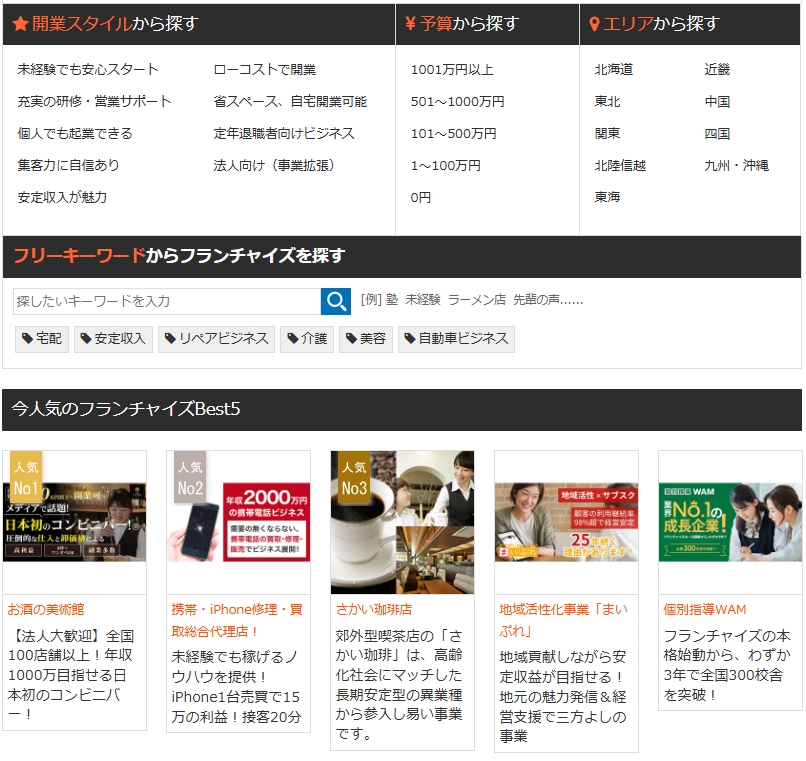The width and height of the screenshot is (806, 761).
Task: Select the 北海道 area link
Action: coord(614,70)
